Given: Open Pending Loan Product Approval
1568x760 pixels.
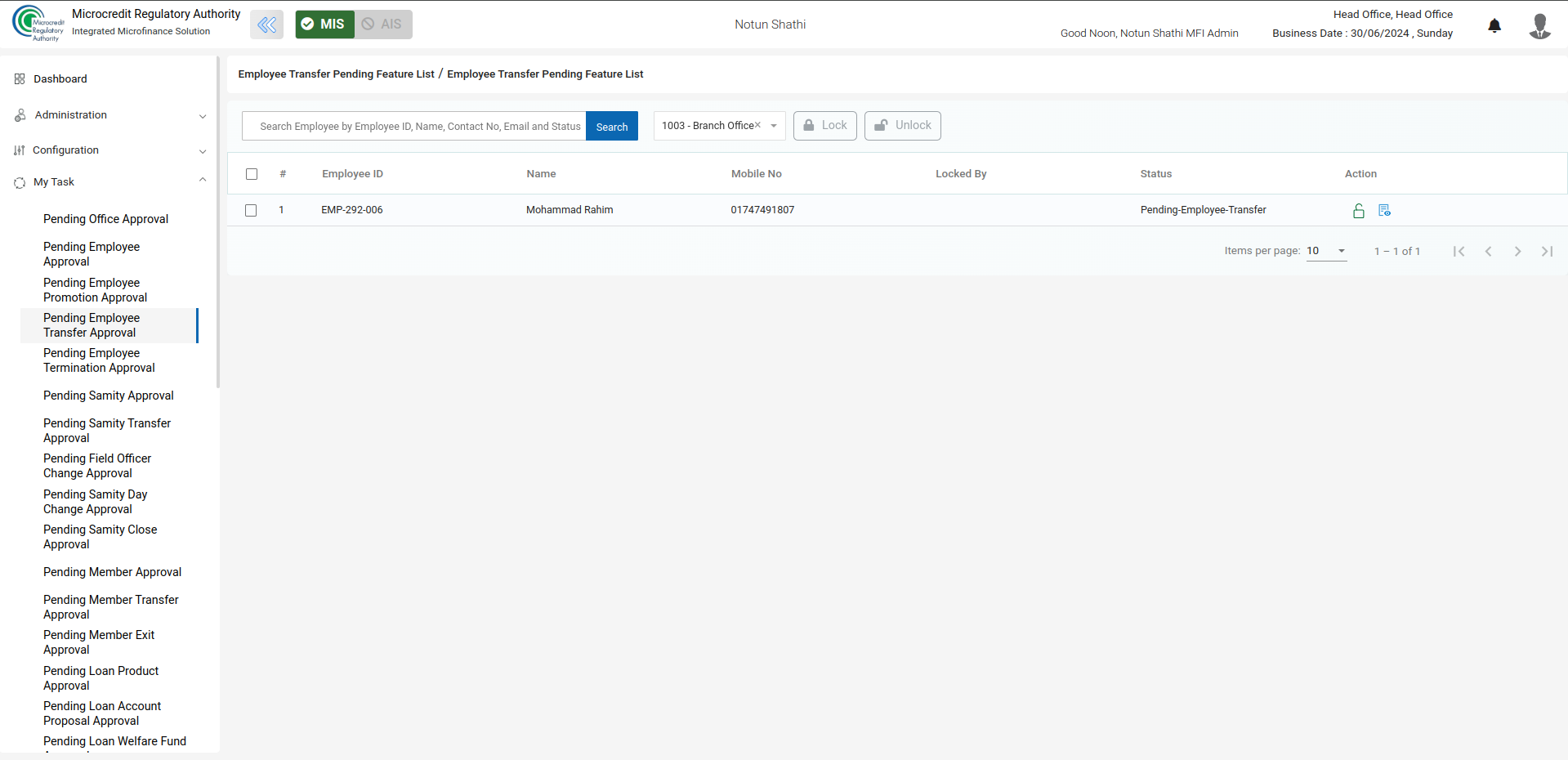Looking at the screenshot, I should pyautogui.click(x=101, y=678).
